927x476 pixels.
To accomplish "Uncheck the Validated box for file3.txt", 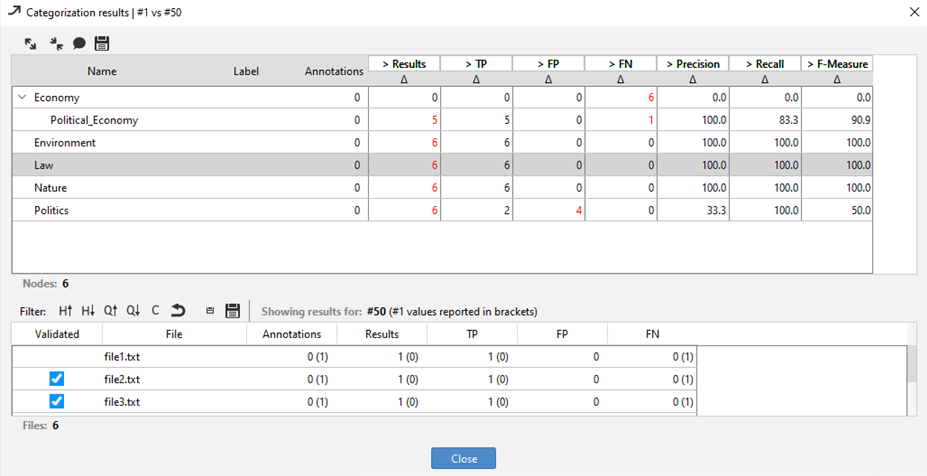I will pos(57,401).
